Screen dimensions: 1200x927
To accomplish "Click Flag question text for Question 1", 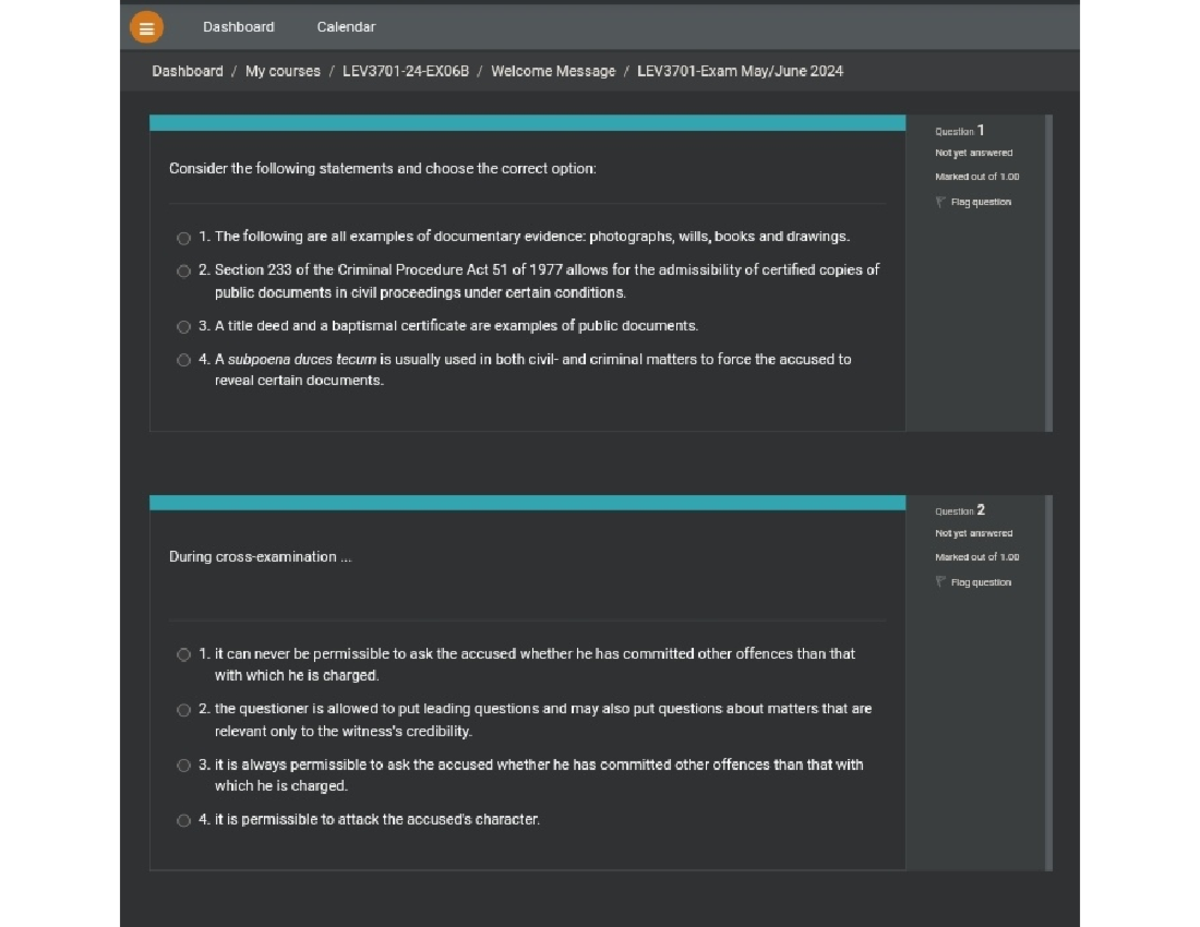I will click(980, 202).
